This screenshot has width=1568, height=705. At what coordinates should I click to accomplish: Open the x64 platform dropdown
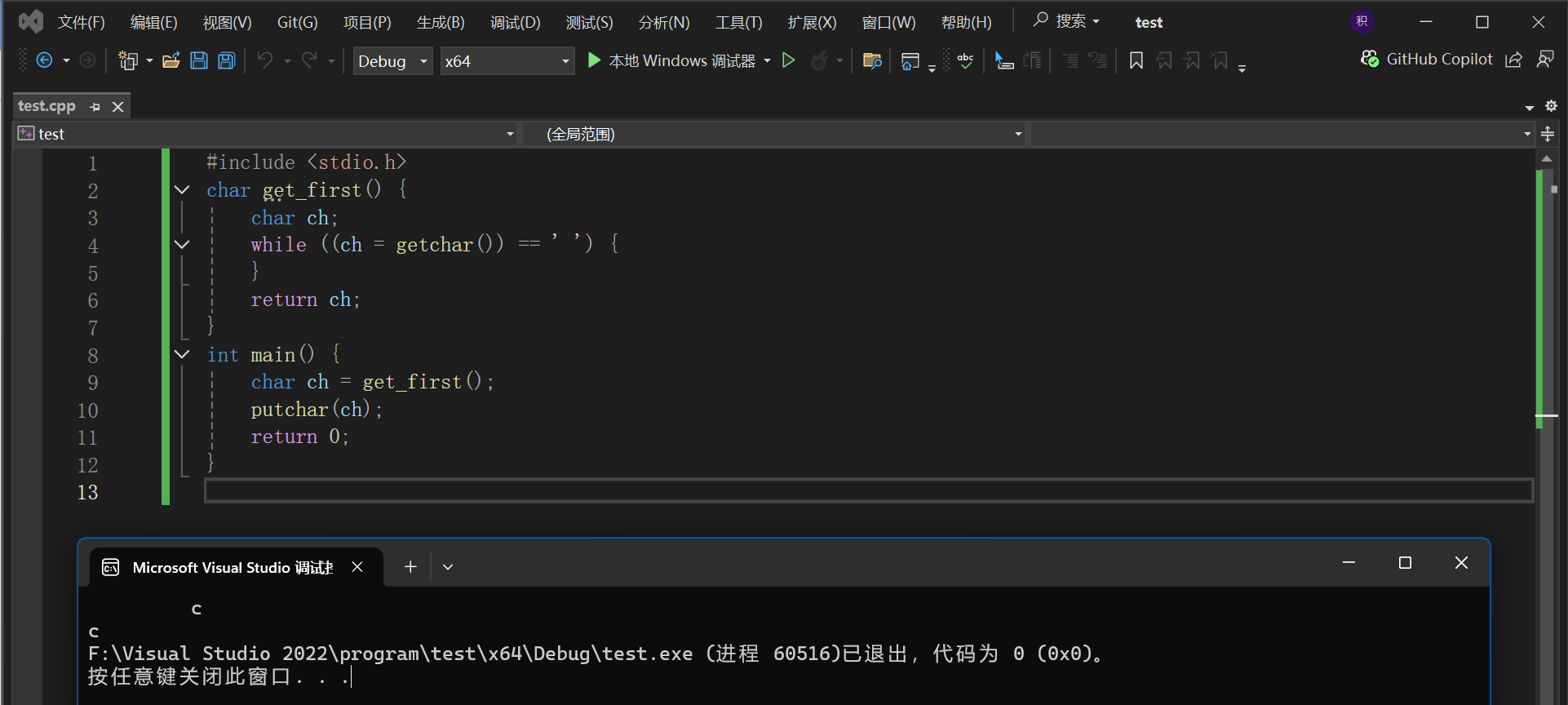coord(507,61)
